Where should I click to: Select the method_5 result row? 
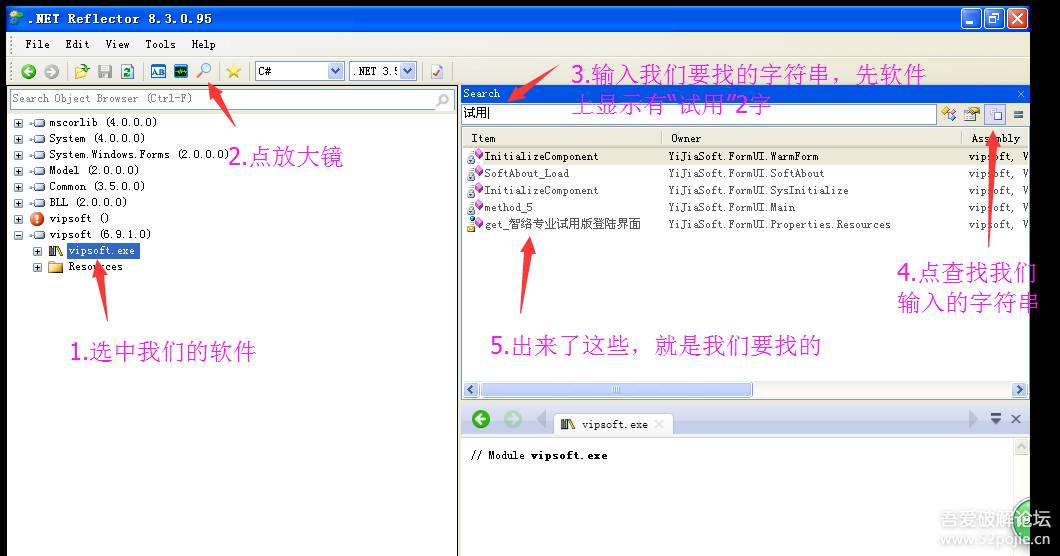point(508,207)
